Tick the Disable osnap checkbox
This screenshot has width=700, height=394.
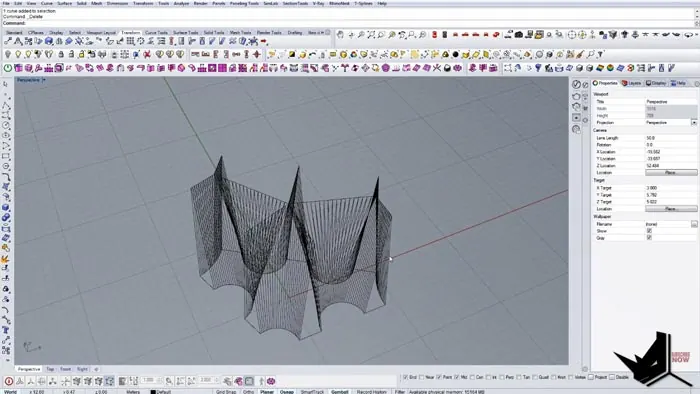(612, 377)
